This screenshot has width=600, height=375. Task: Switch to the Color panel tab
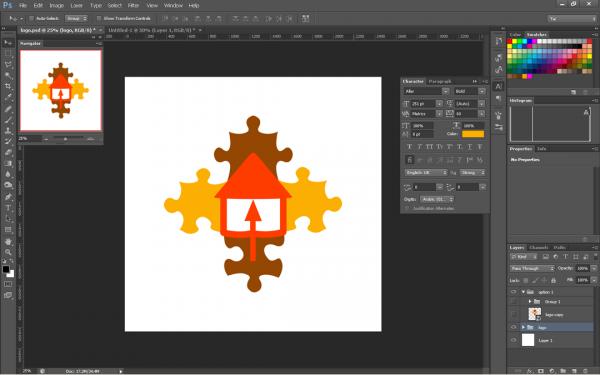coord(515,35)
